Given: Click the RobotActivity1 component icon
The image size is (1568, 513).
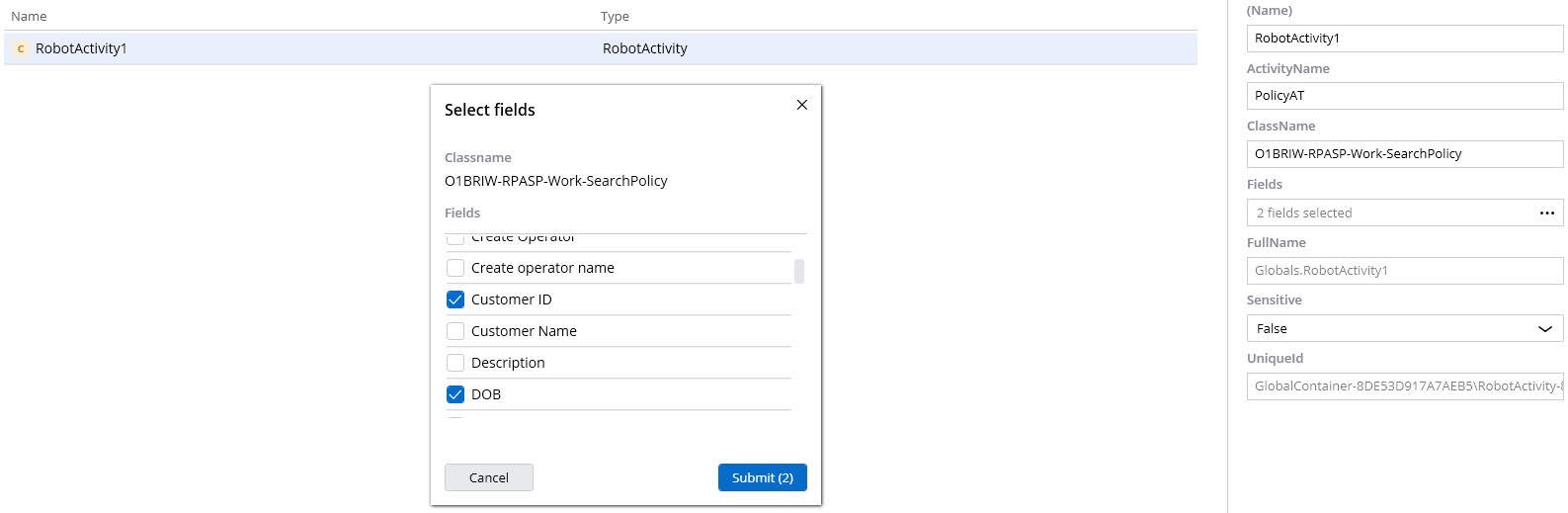Looking at the screenshot, I should pyautogui.click(x=21, y=48).
